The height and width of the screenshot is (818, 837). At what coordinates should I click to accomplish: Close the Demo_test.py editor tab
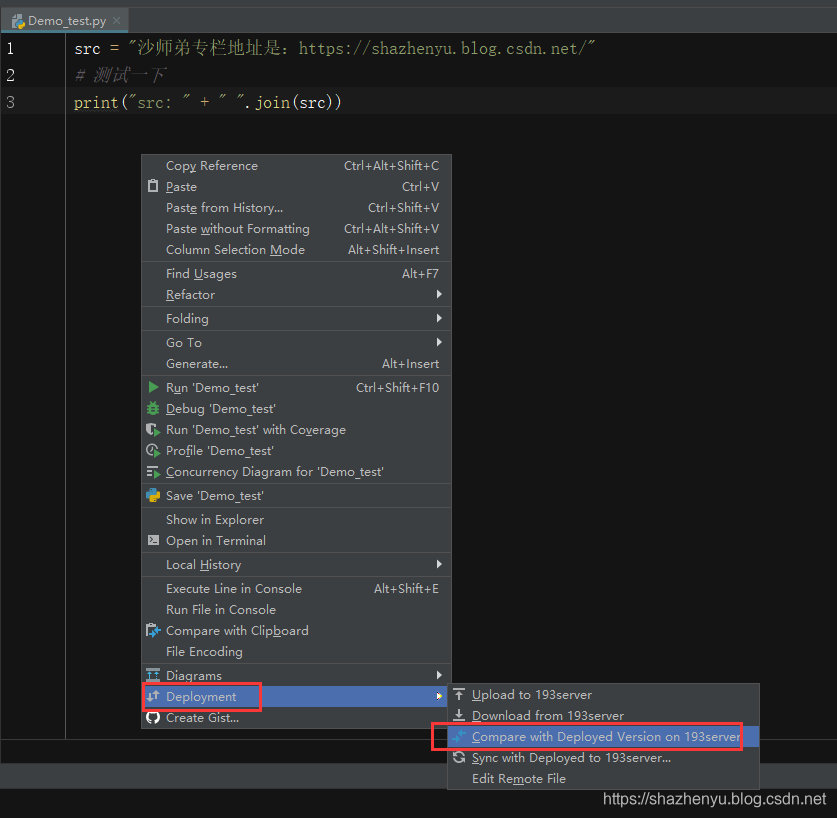[116, 21]
